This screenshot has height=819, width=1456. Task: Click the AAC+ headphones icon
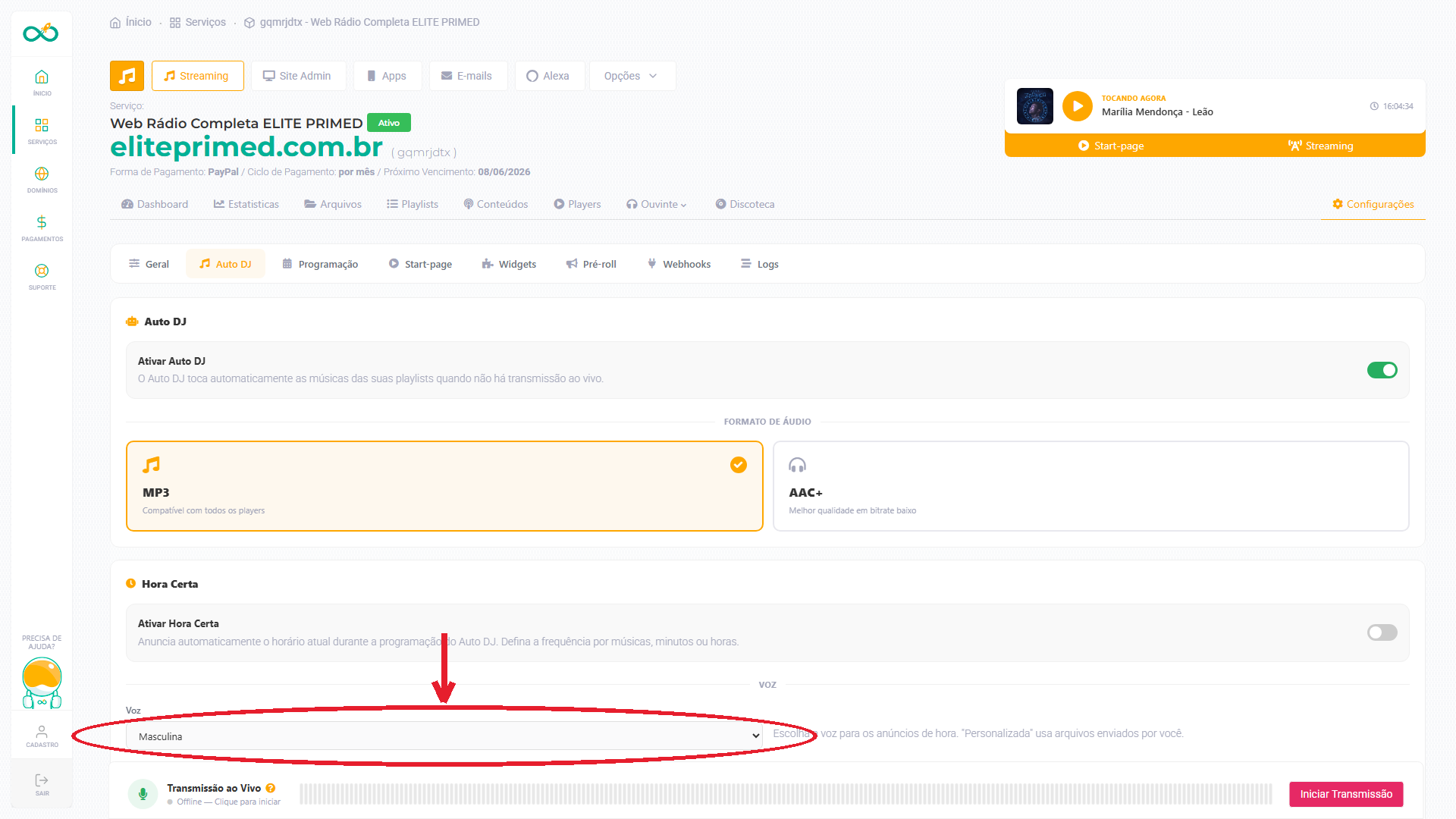[797, 465]
